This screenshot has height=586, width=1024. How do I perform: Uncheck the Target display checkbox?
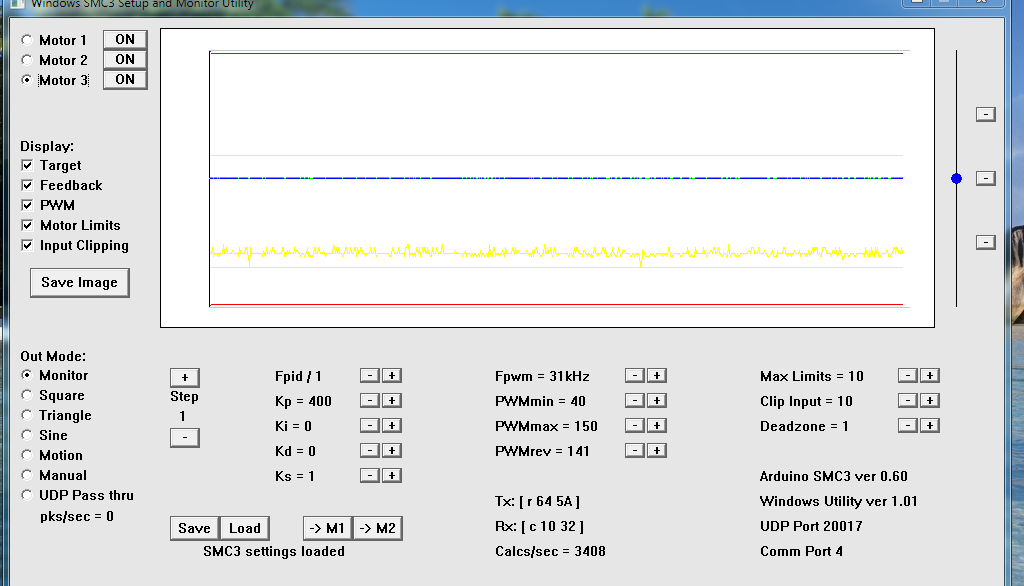tap(27, 165)
